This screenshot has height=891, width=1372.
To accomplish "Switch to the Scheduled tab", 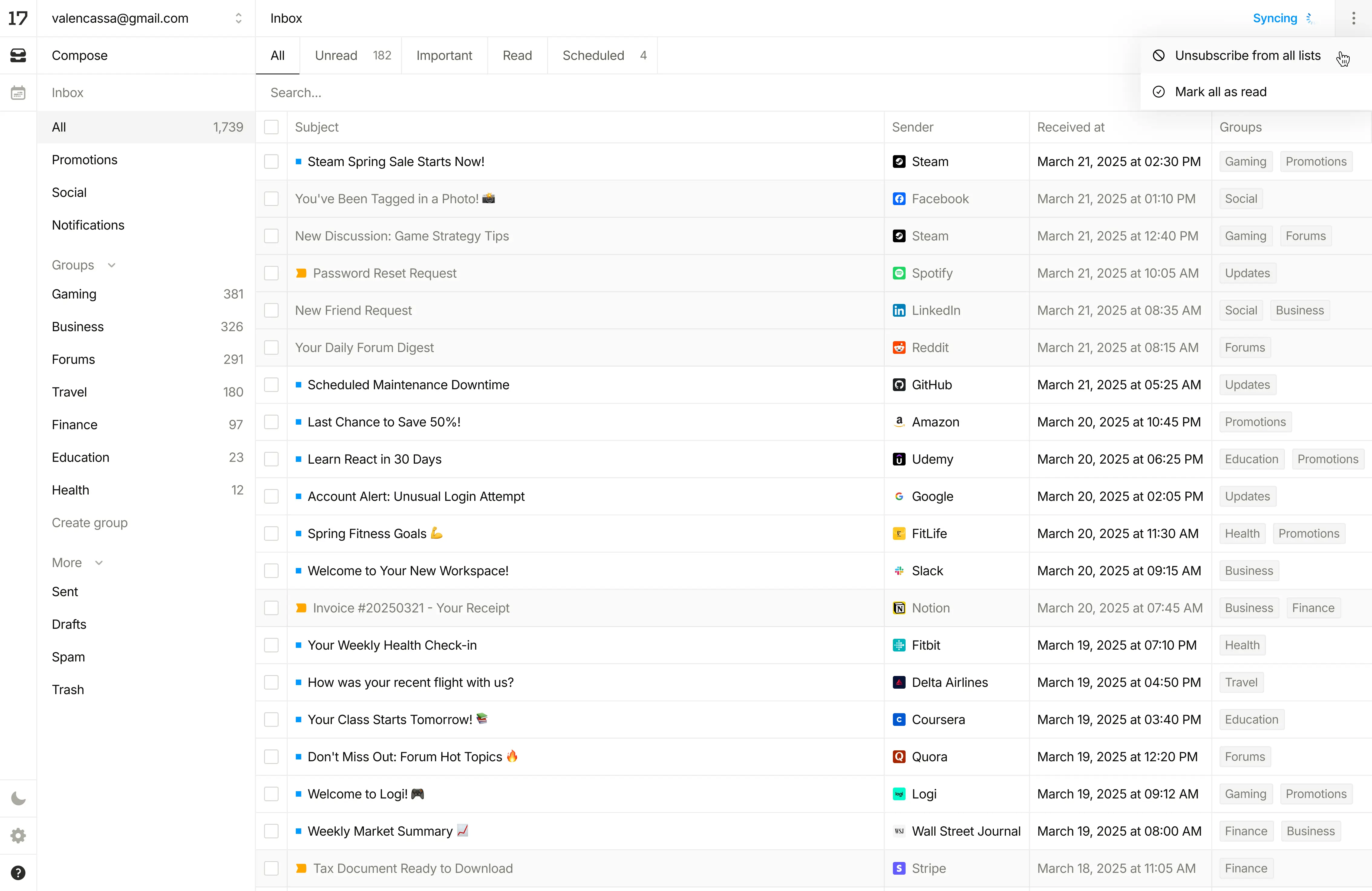I will (x=603, y=55).
